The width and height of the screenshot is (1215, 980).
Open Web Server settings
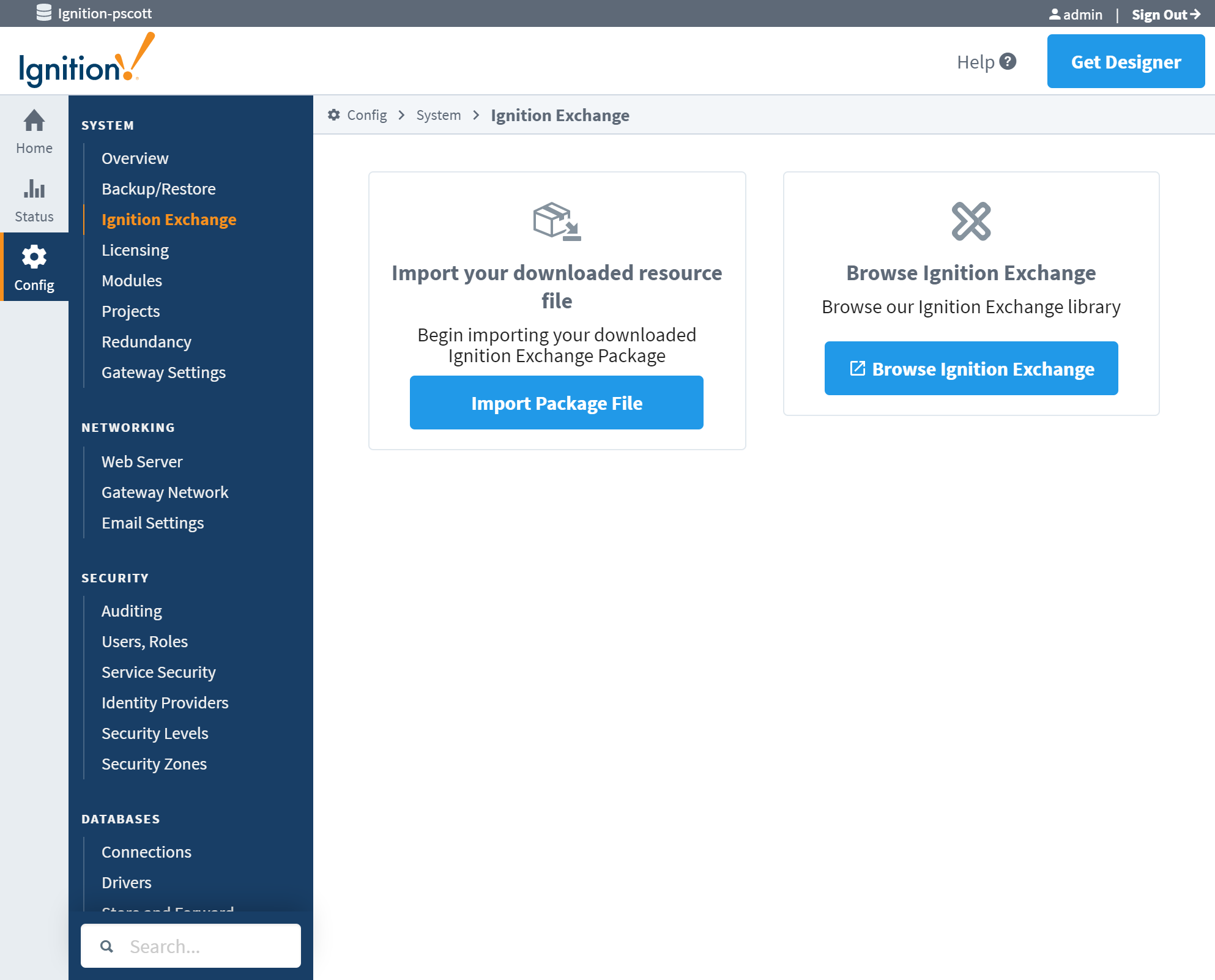click(x=142, y=461)
